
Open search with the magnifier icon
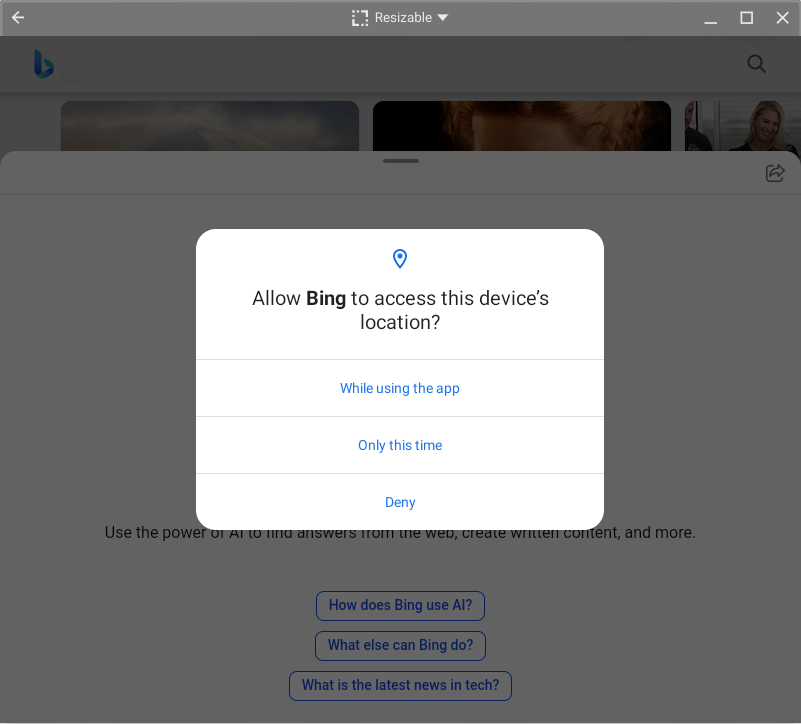(x=756, y=63)
